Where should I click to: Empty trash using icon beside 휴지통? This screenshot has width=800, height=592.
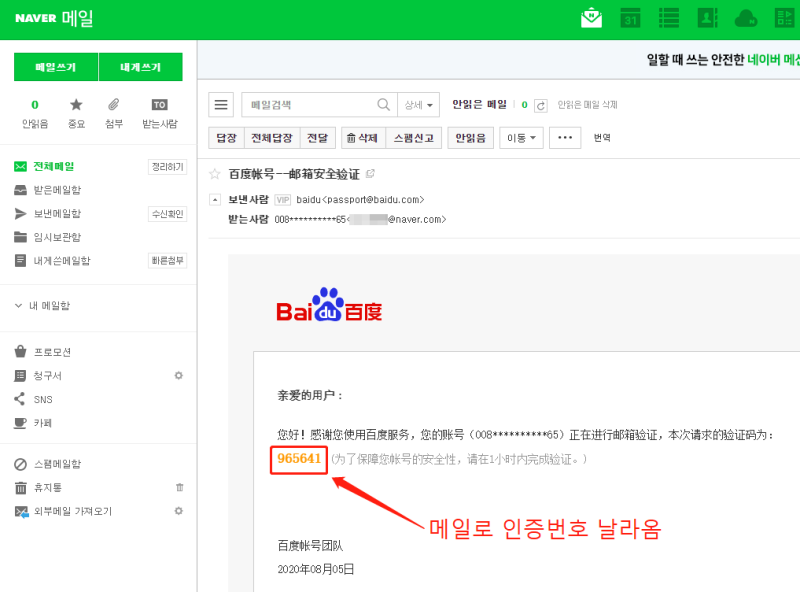click(x=180, y=487)
